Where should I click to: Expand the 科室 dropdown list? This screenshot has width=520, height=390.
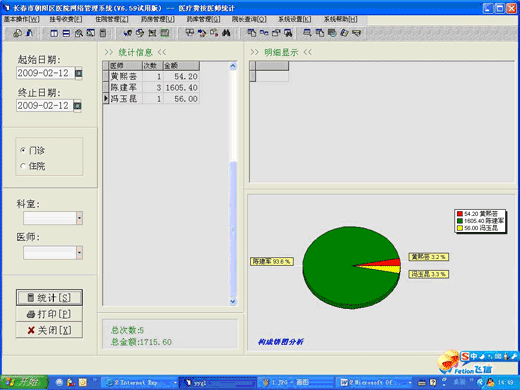click(79, 218)
